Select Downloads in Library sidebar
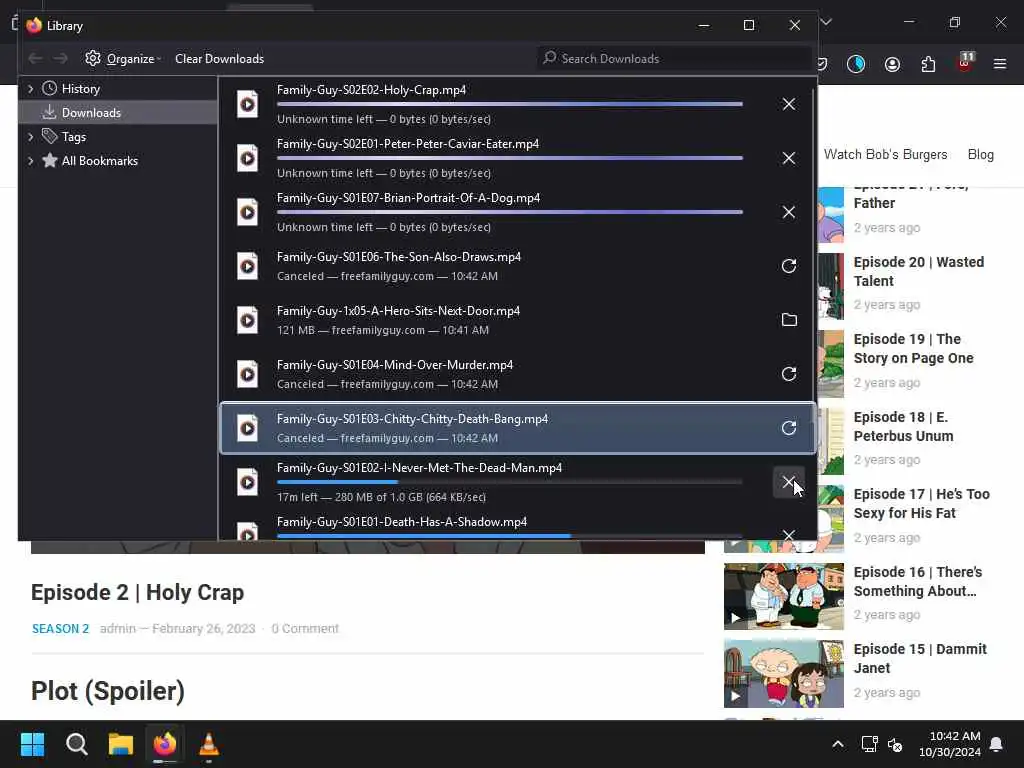 tap(91, 112)
